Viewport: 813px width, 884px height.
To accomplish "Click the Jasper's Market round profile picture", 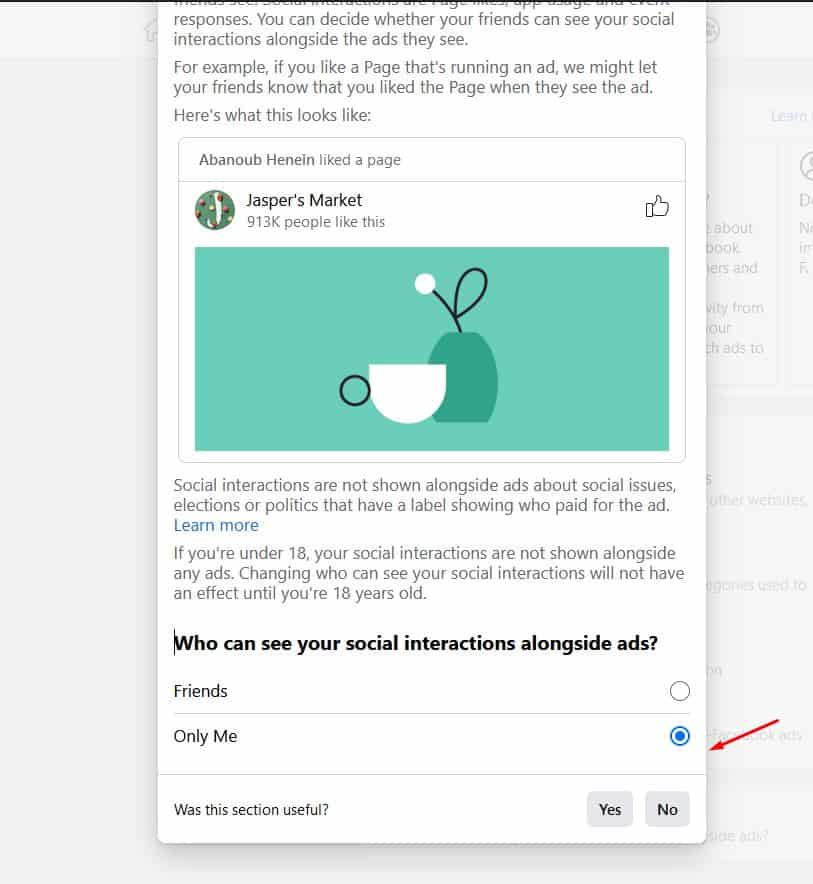I will pyautogui.click(x=215, y=210).
